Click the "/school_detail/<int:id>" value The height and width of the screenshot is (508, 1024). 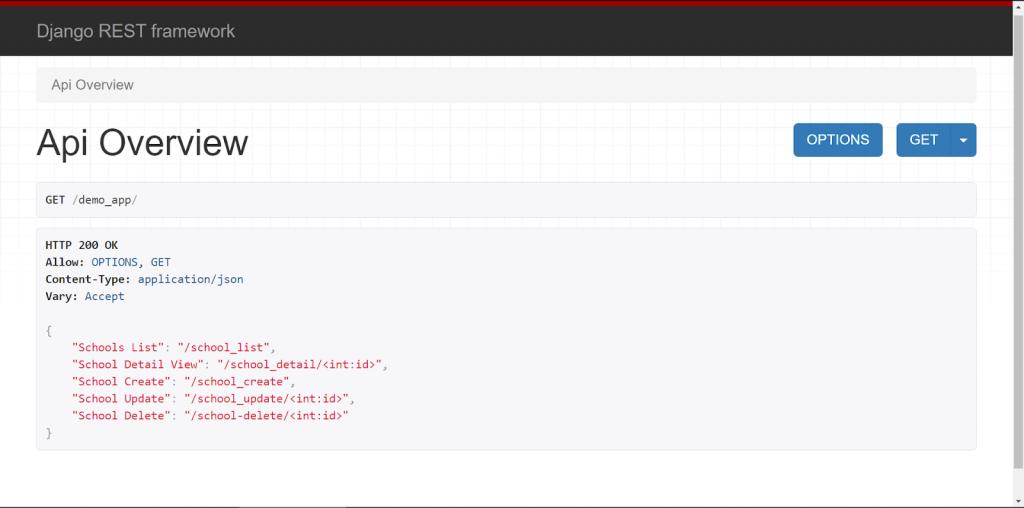[x=299, y=364]
